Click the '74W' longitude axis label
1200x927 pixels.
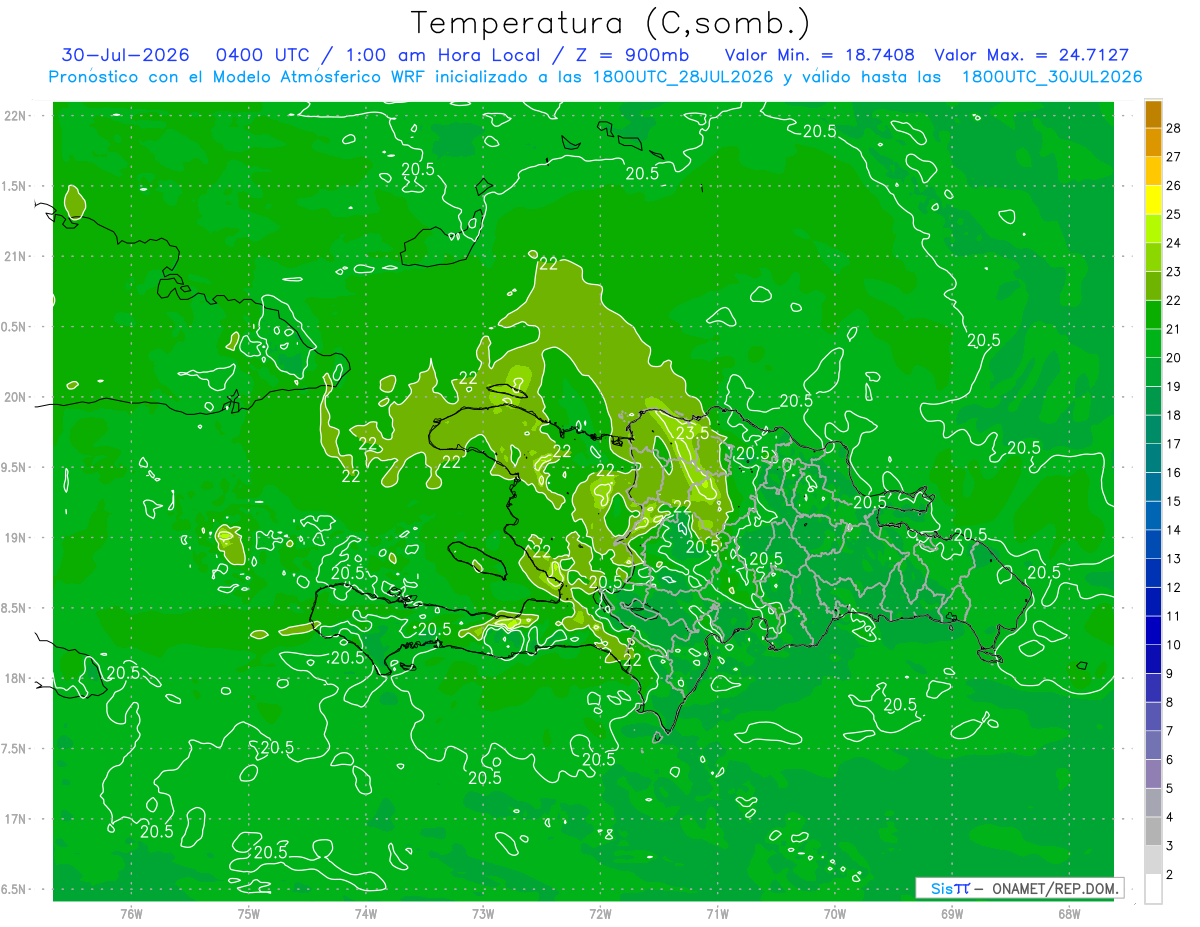[x=366, y=913]
